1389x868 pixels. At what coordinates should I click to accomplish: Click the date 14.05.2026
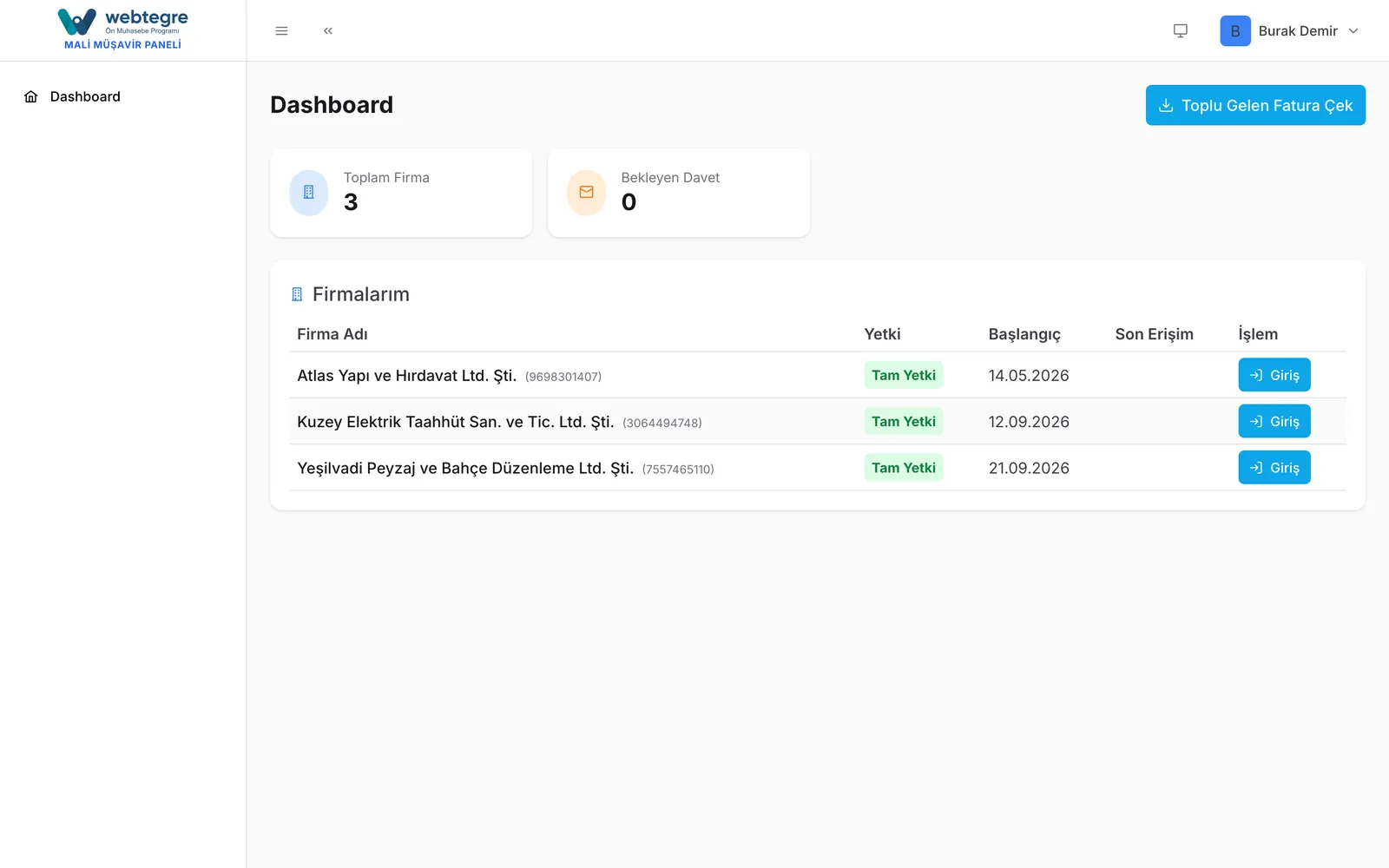1029,375
